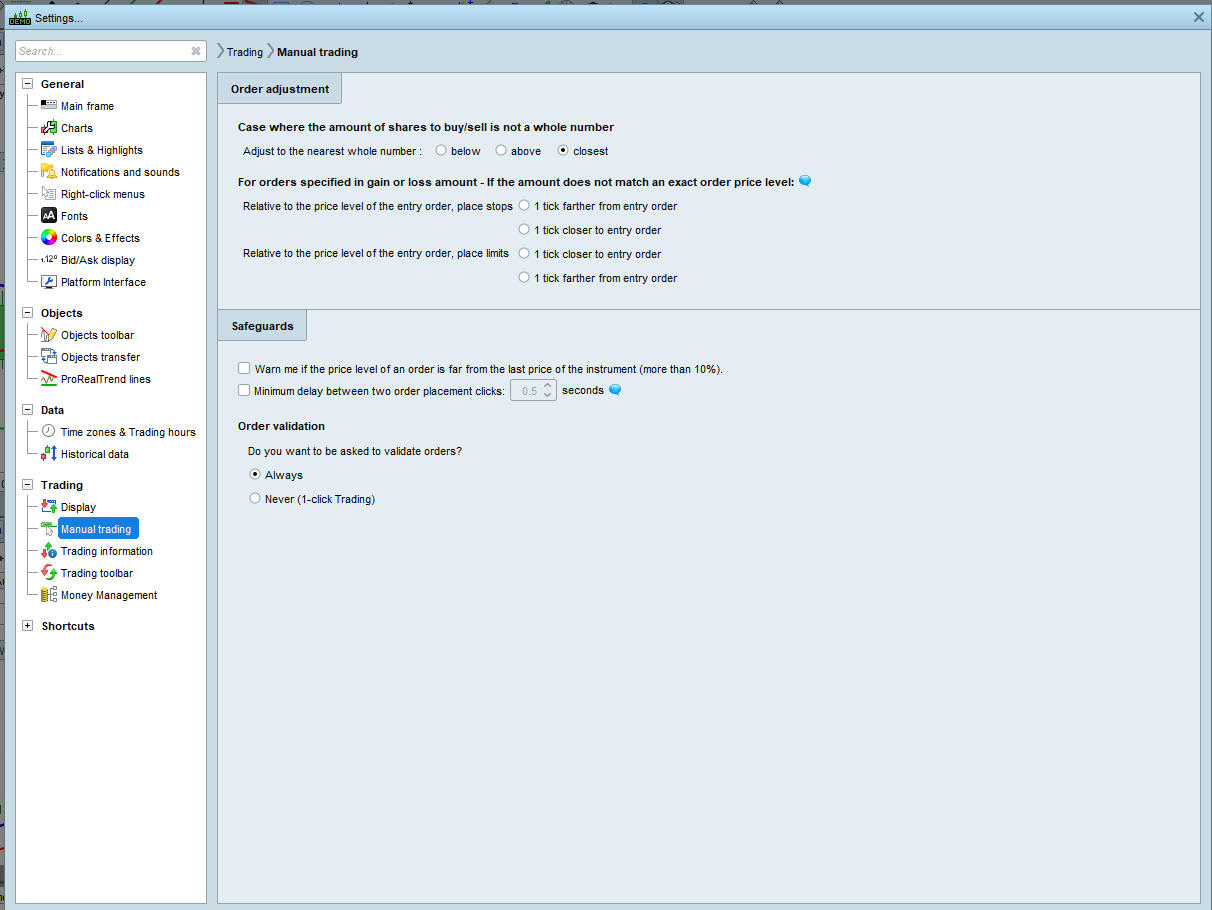The height and width of the screenshot is (910, 1212).
Task: Open the Safeguards tab
Action: pyautogui.click(x=262, y=326)
